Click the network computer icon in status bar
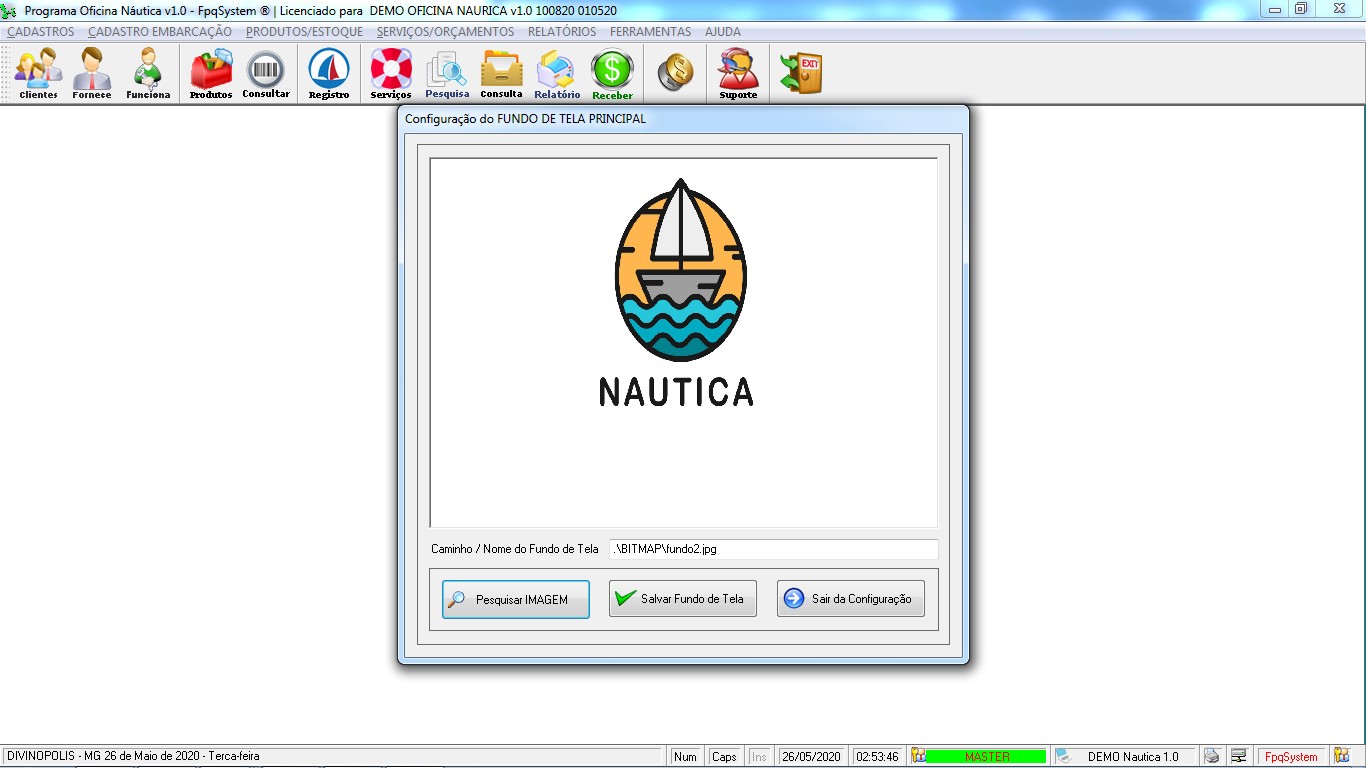This screenshot has width=1366, height=768. click(x=1239, y=756)
